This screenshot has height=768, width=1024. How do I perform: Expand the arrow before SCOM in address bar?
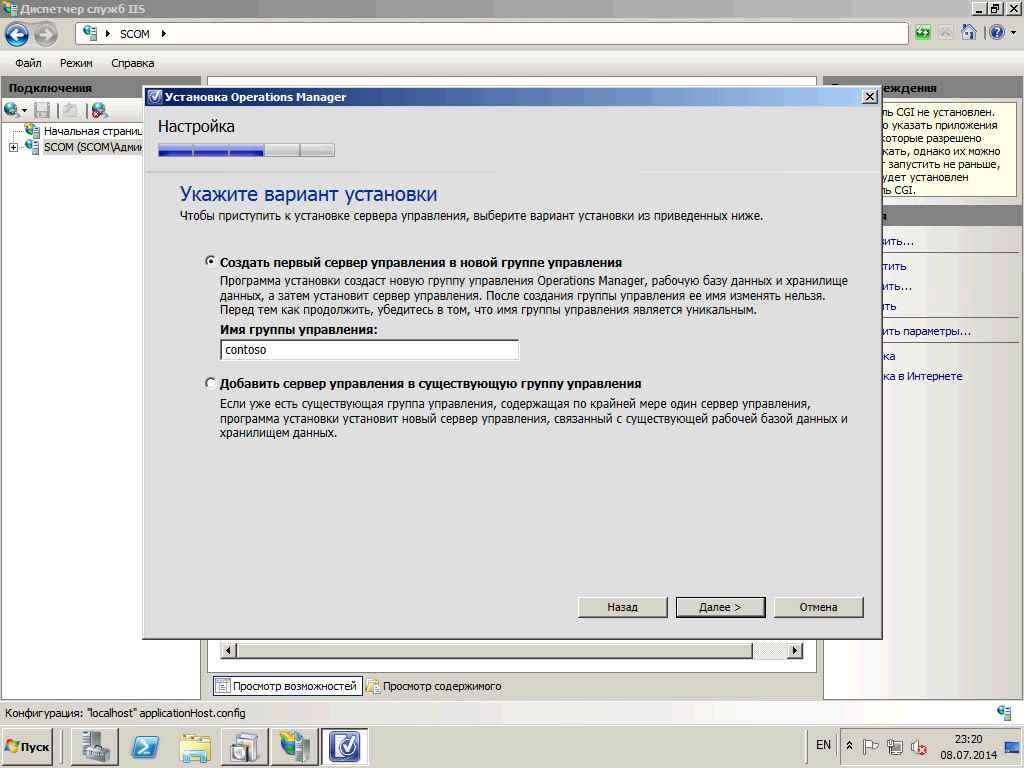coord(108,33)
